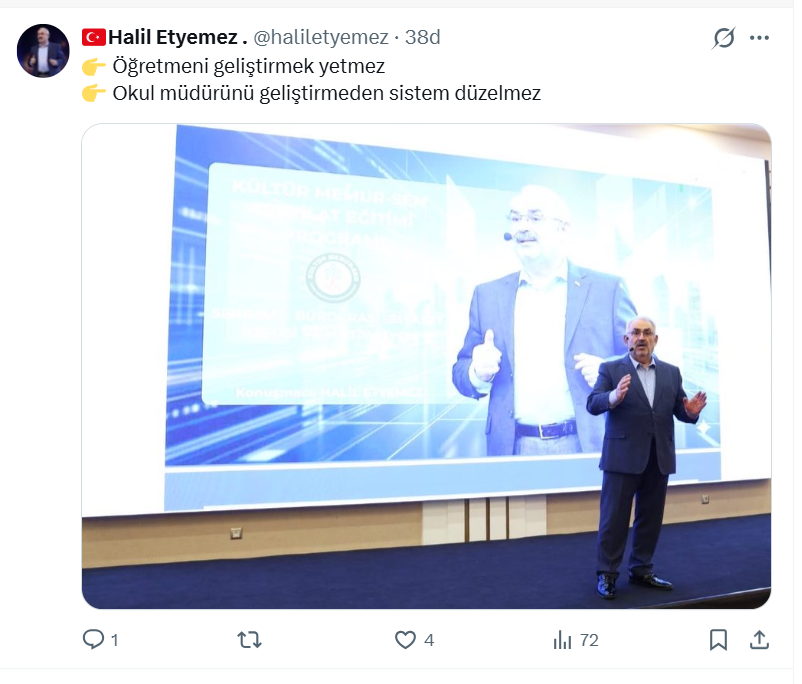Click the repost arrows icon
The image size is (802, 684).
point(250,639)
